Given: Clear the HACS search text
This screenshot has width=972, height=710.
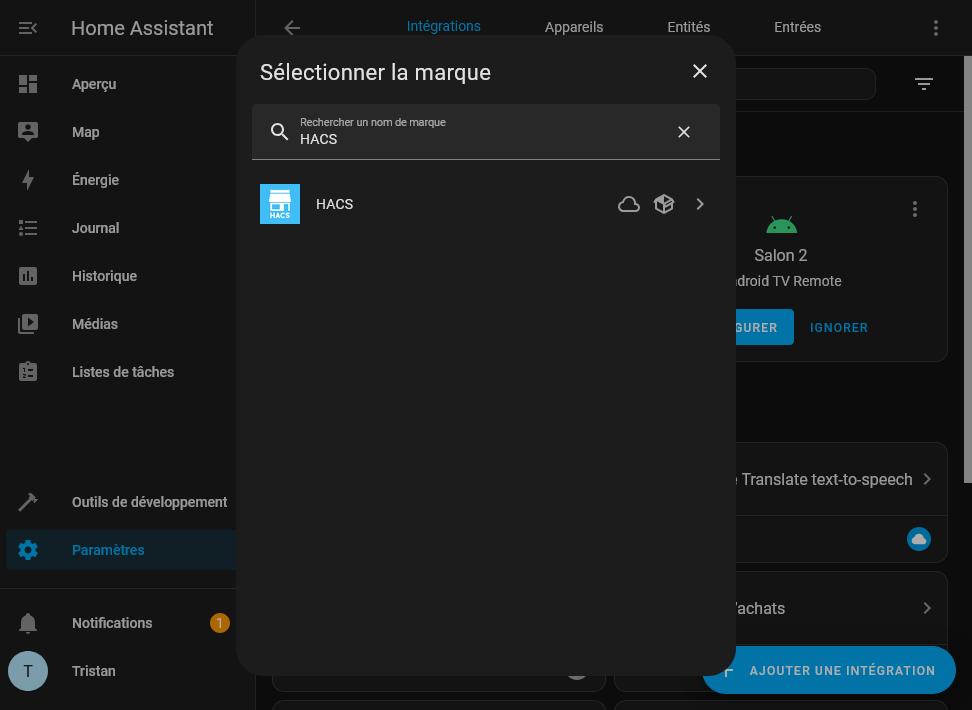Looking at the screenshot, I should click(x=684, y=132).
